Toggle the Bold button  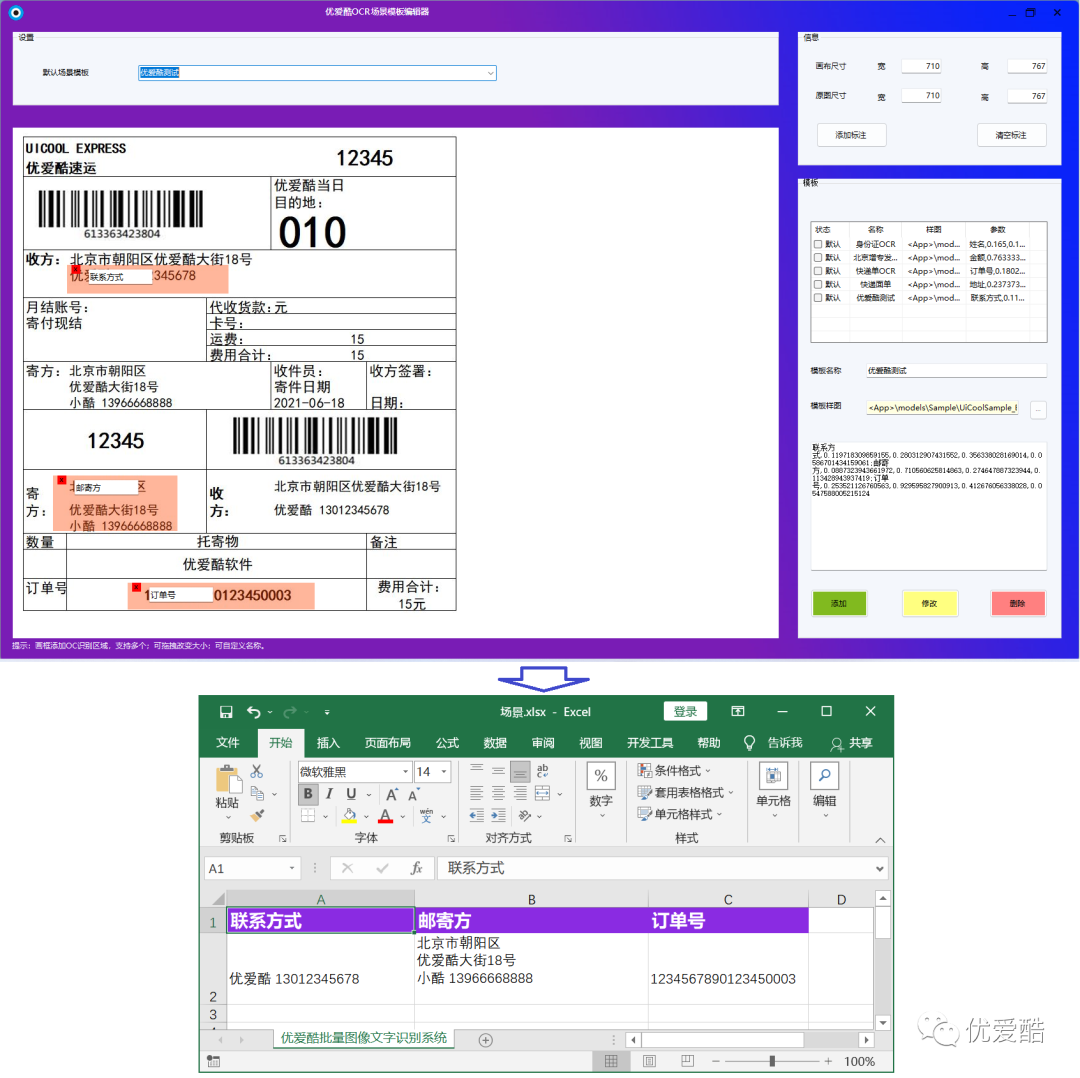[308, 794]
